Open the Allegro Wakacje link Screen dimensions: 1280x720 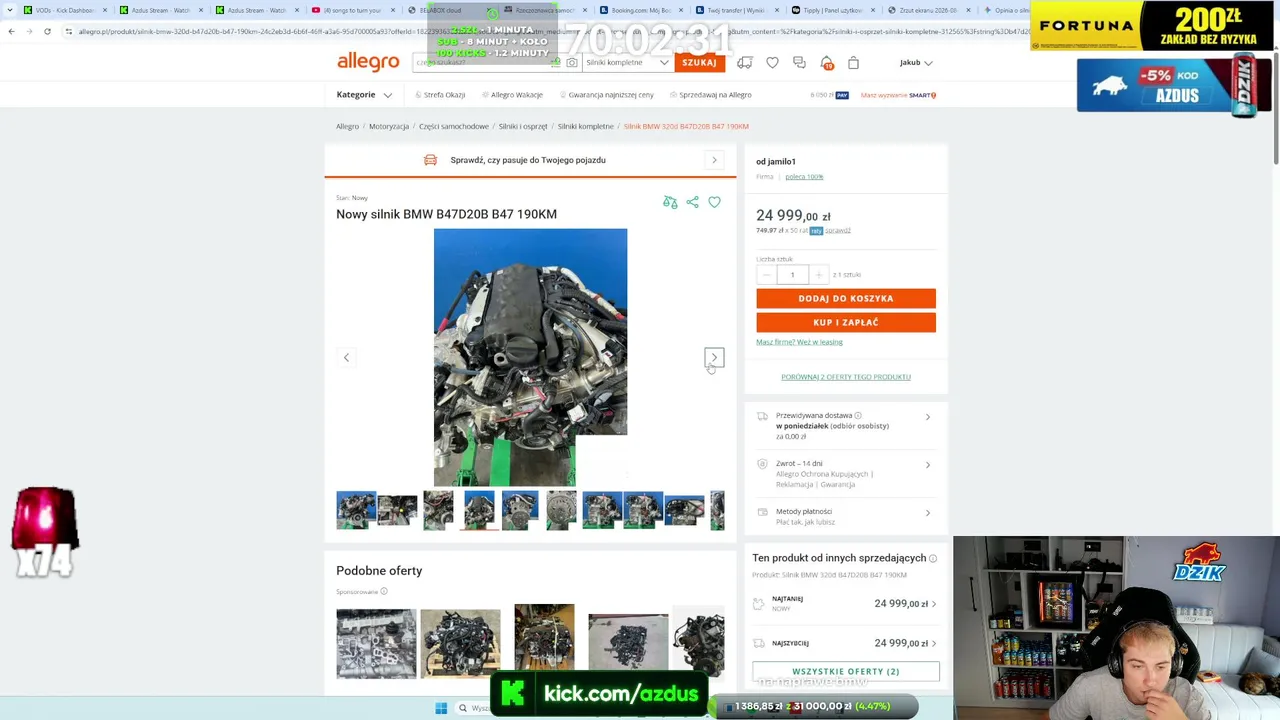pyautogui.click(x=512, y=95)
